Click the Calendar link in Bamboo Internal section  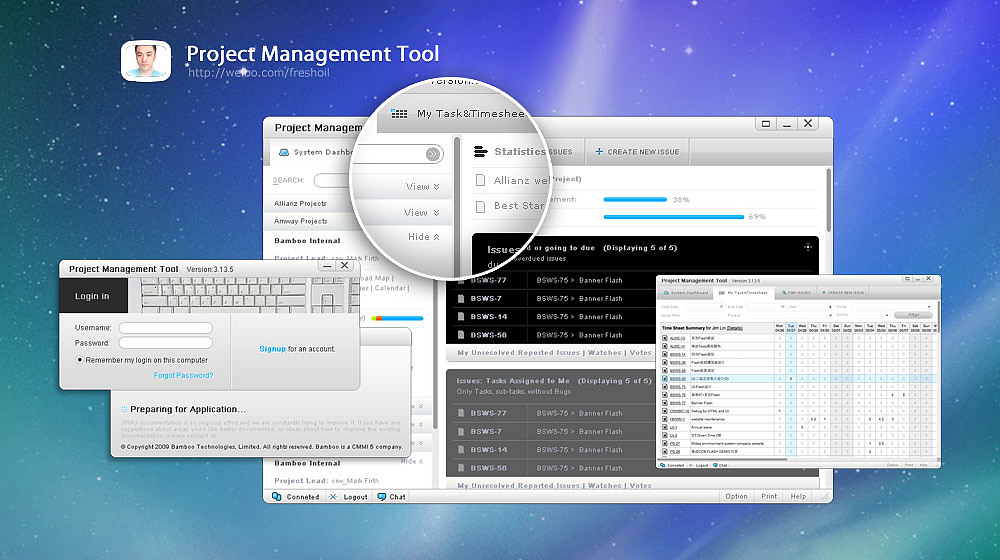pos(390,288)
